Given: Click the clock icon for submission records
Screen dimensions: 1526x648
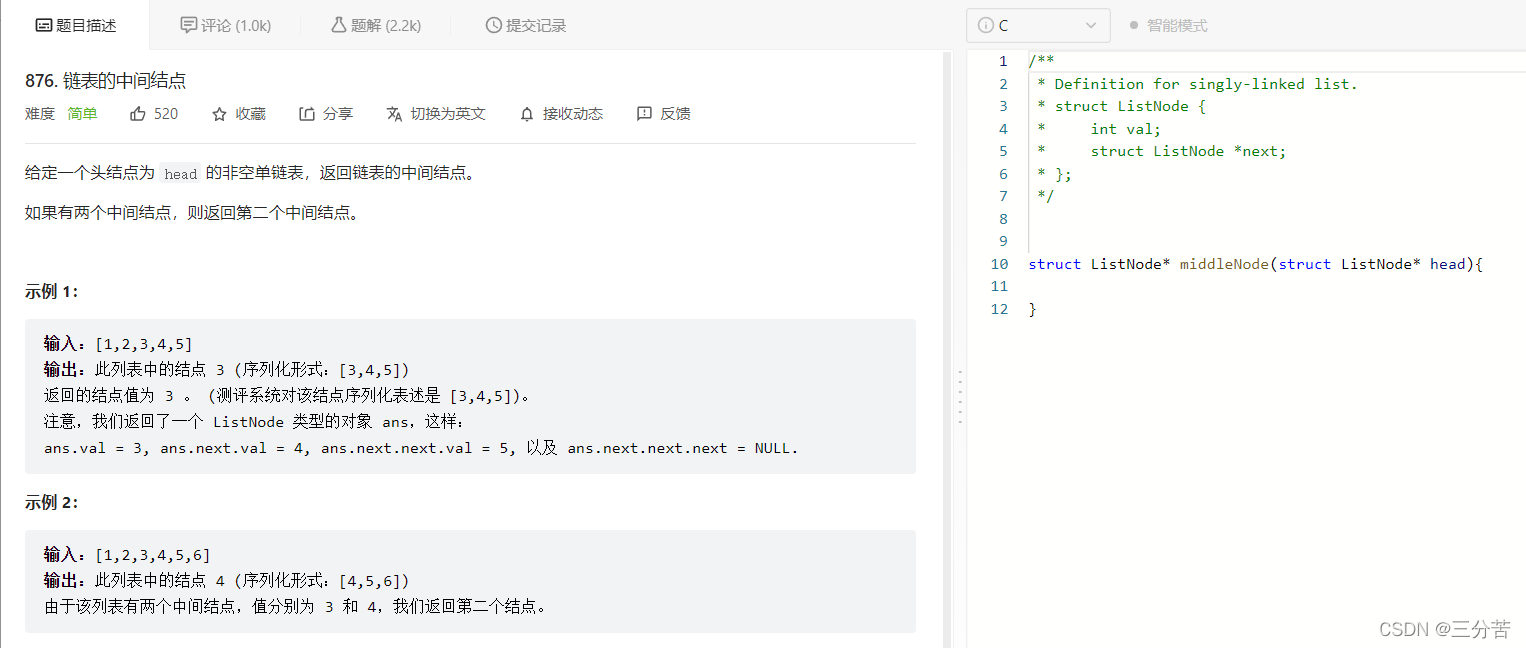Looking at the screenshot, I should click(x=493, y=26).
